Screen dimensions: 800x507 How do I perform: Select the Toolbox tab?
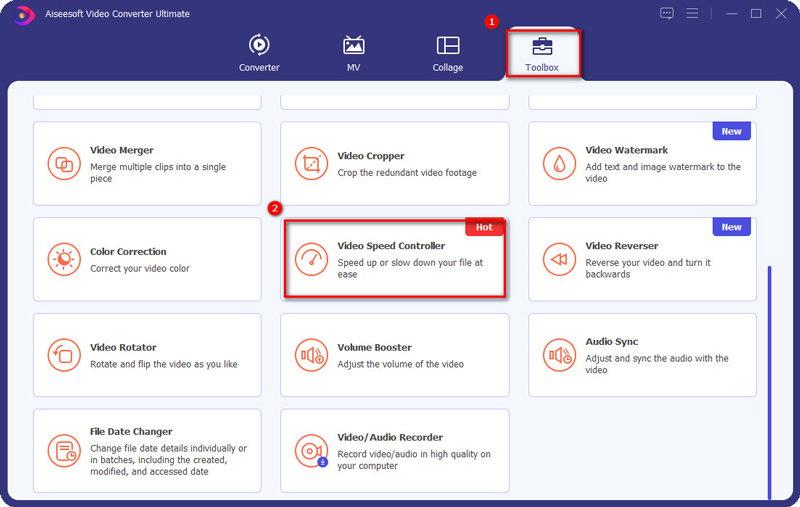tap(542, 53)
